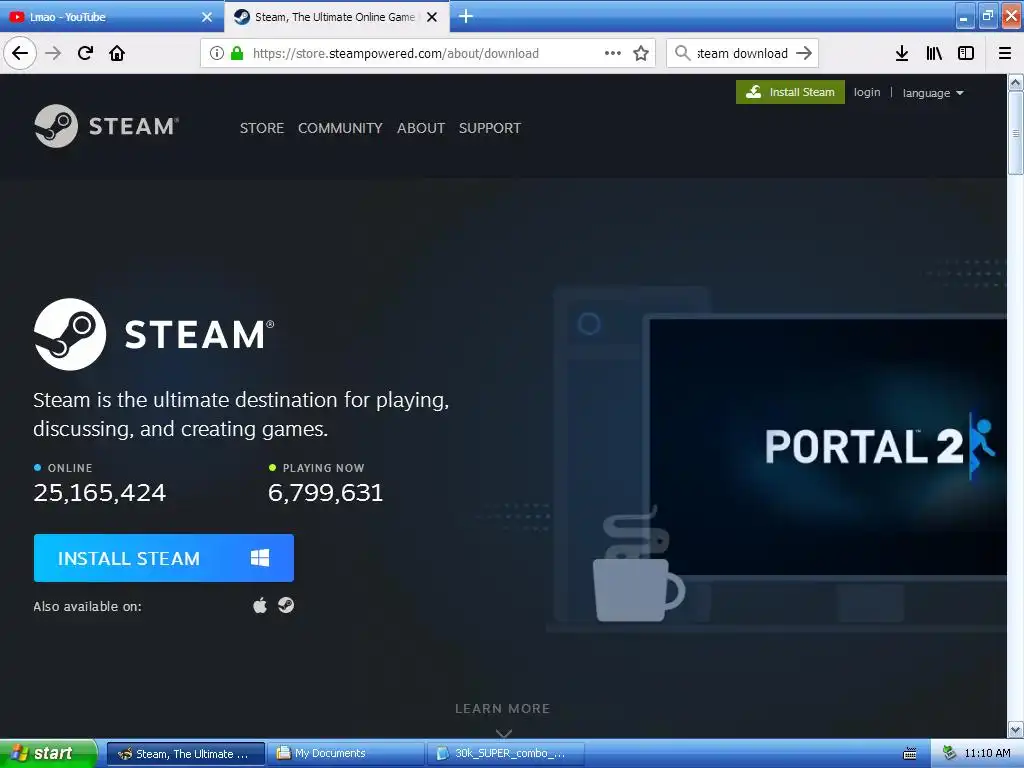Click the on-screen keyboard tray icon
The width and height of the screenshot is (1024, 768).
point(909,754)
